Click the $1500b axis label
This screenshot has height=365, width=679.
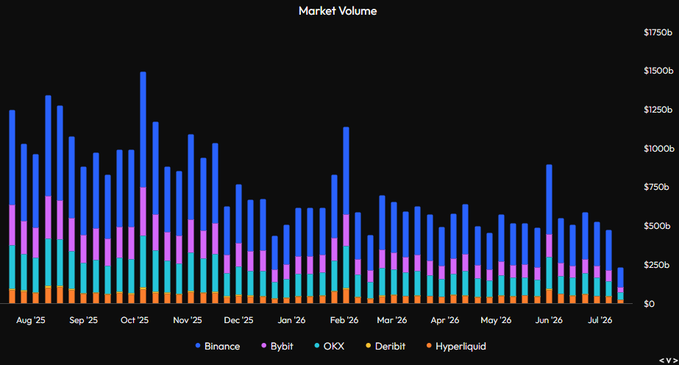[x=658, y=71]
